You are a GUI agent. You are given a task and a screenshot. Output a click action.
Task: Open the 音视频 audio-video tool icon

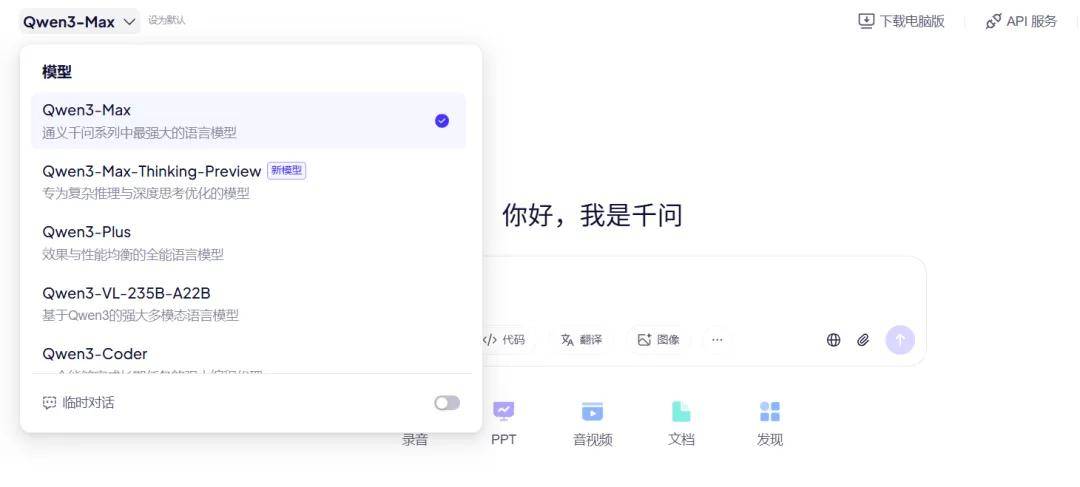[592, 412]
